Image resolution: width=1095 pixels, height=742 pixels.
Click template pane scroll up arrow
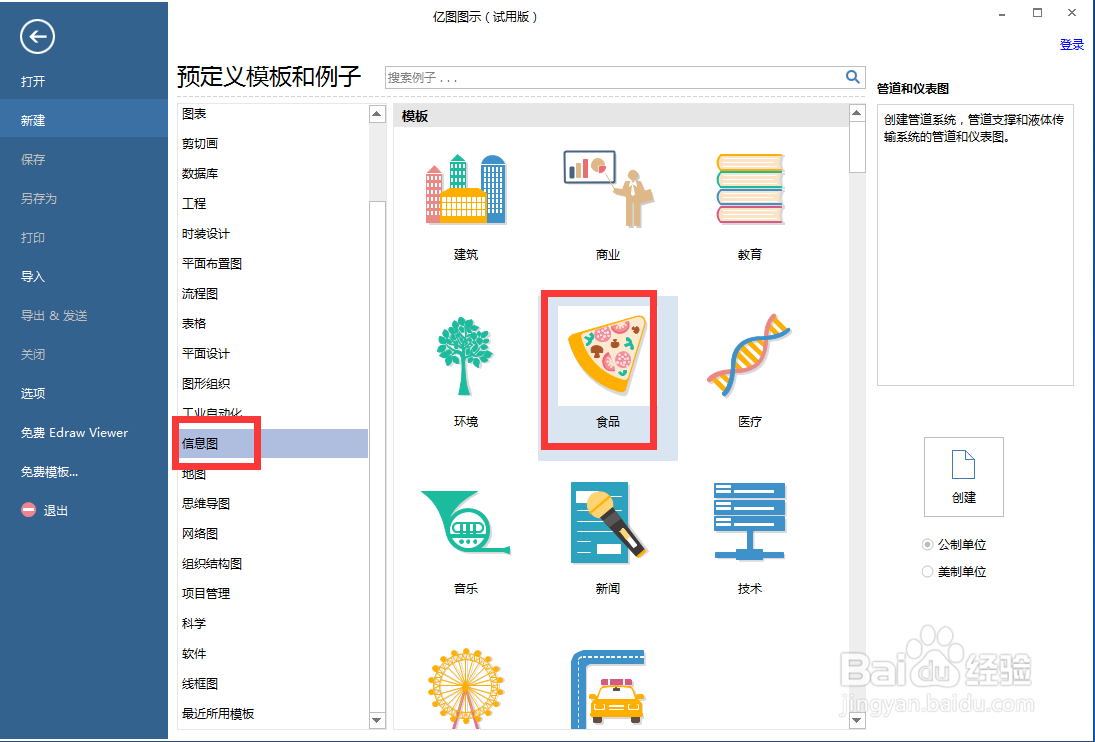pyautogui.click(x=857, y=113)
